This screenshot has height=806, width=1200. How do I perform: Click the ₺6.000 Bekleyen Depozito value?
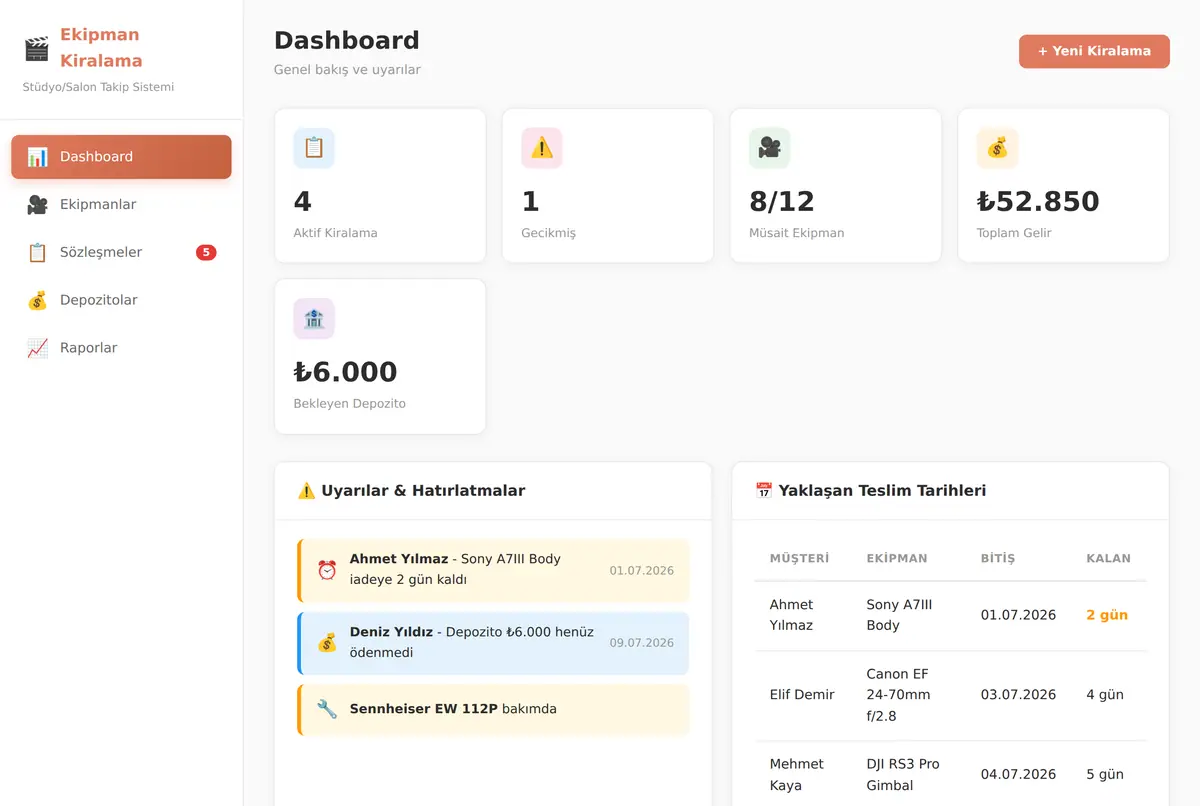pos(345,372)
